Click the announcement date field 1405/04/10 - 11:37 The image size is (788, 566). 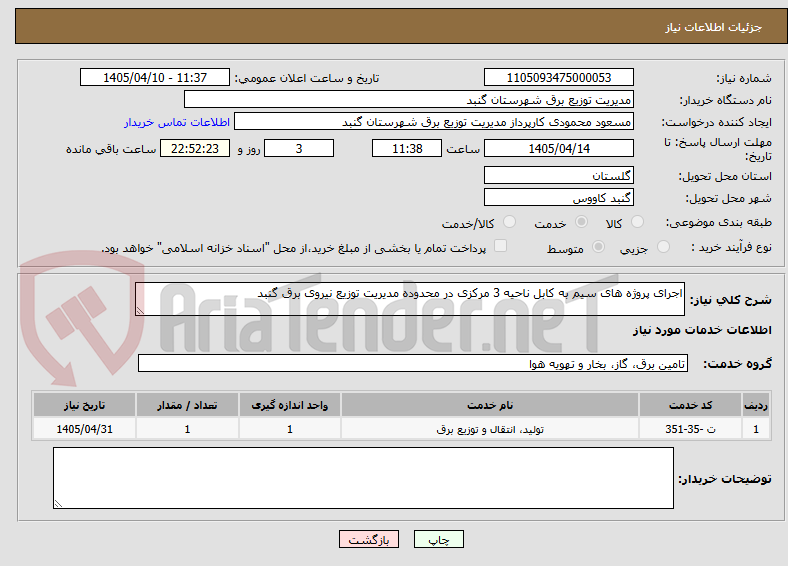[155, 77]
